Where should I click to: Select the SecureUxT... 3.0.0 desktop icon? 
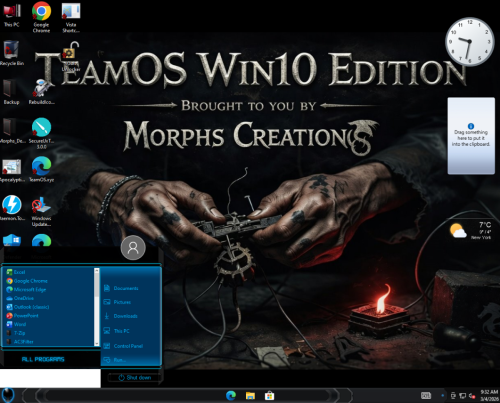click(x=41, y=133)
